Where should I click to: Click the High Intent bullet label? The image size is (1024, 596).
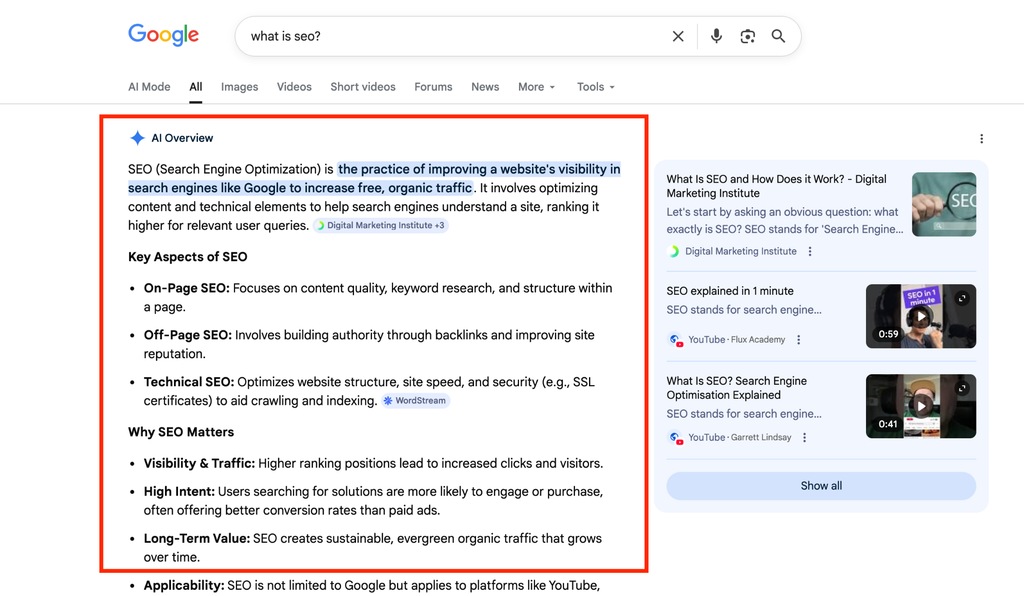click(x=179, y=492)
